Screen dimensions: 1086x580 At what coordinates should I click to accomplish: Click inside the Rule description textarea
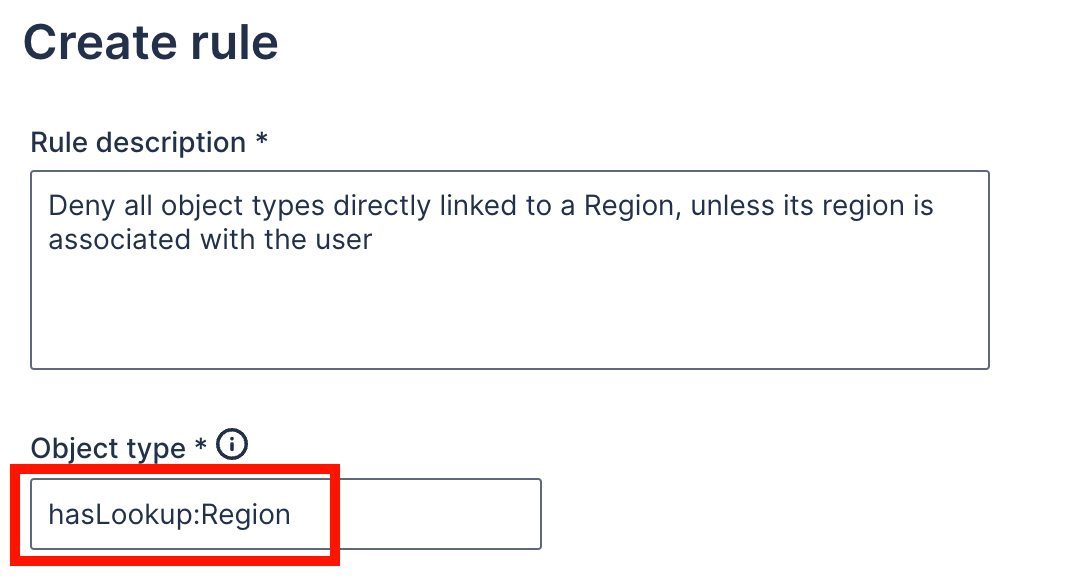coord(510,270)
